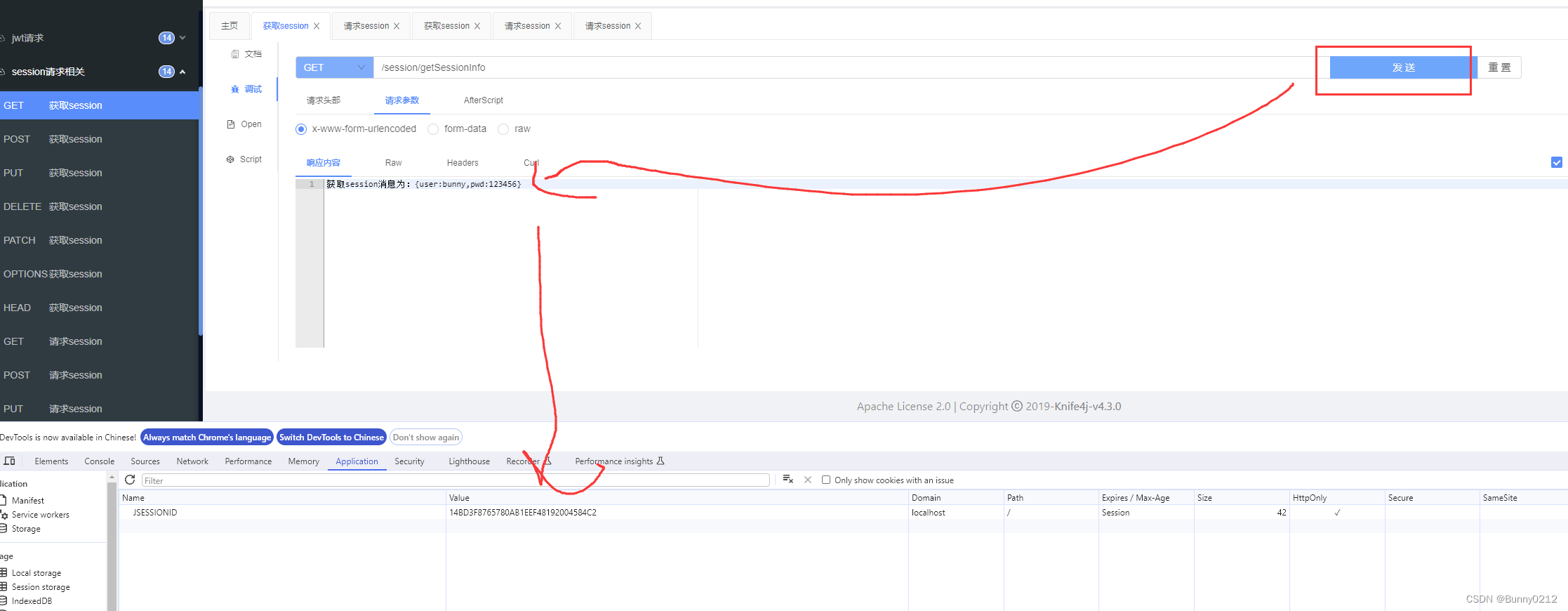
Task: Click the SameSite column header
Action: 1524,497
